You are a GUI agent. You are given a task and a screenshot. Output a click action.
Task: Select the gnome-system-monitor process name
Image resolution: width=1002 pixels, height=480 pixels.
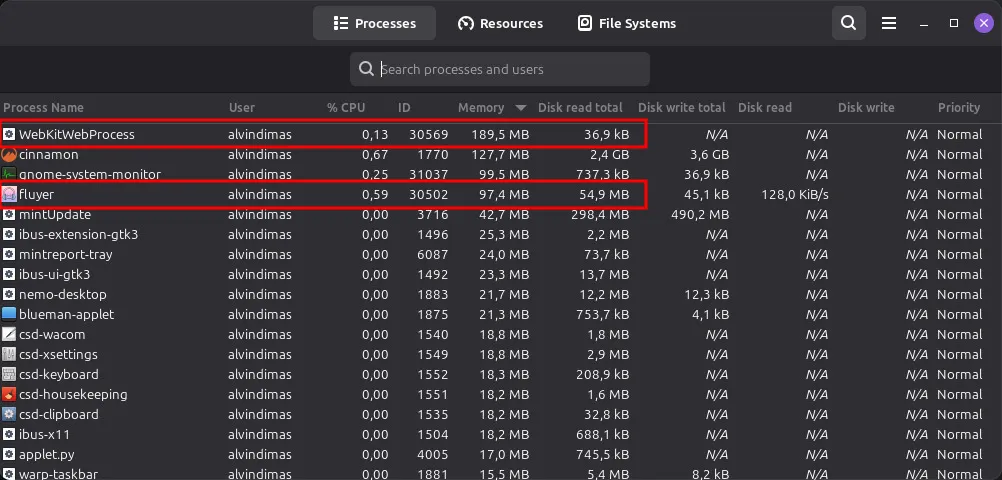pyautogui.click(x=89, y=174)
